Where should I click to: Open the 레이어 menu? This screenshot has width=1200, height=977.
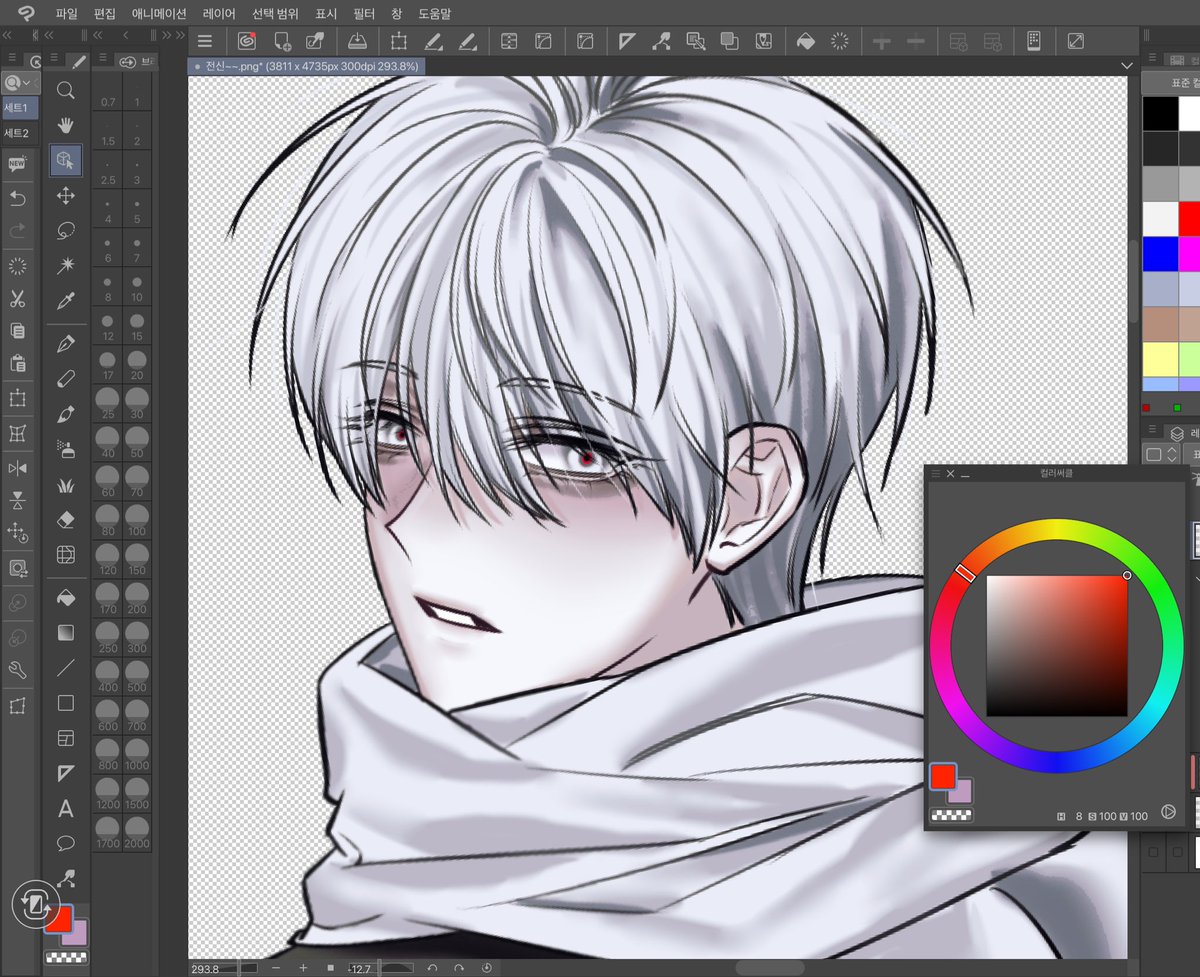coord(219,14)
